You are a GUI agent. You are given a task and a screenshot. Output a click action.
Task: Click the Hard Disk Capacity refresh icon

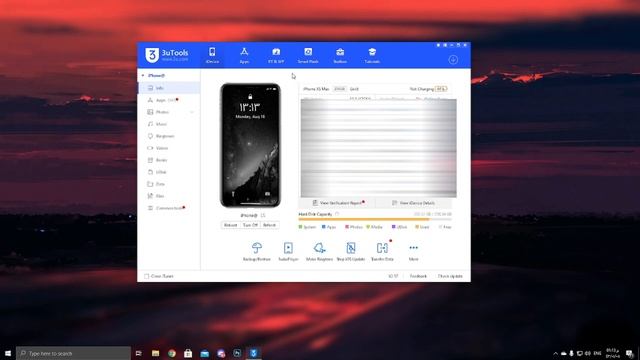337,214
